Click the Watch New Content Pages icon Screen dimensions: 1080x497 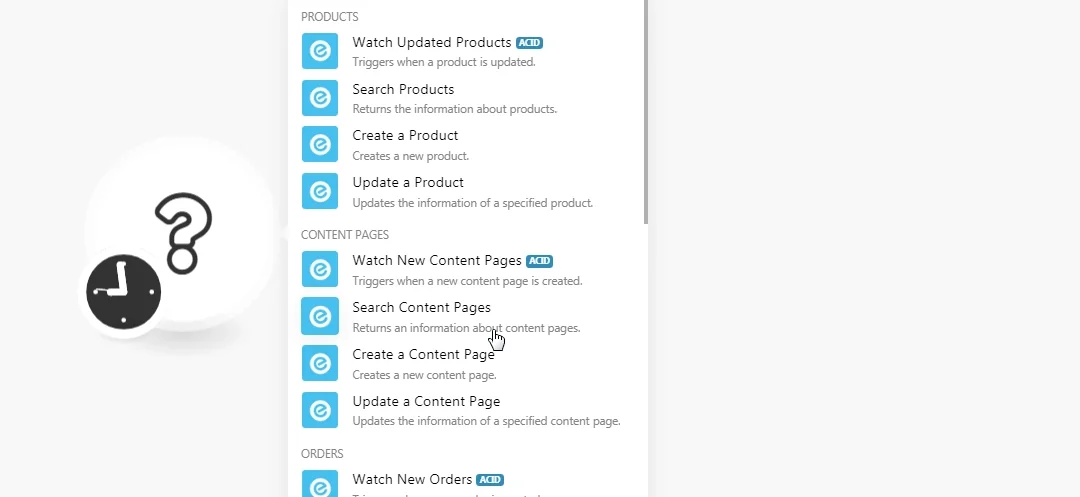point(320,269)
